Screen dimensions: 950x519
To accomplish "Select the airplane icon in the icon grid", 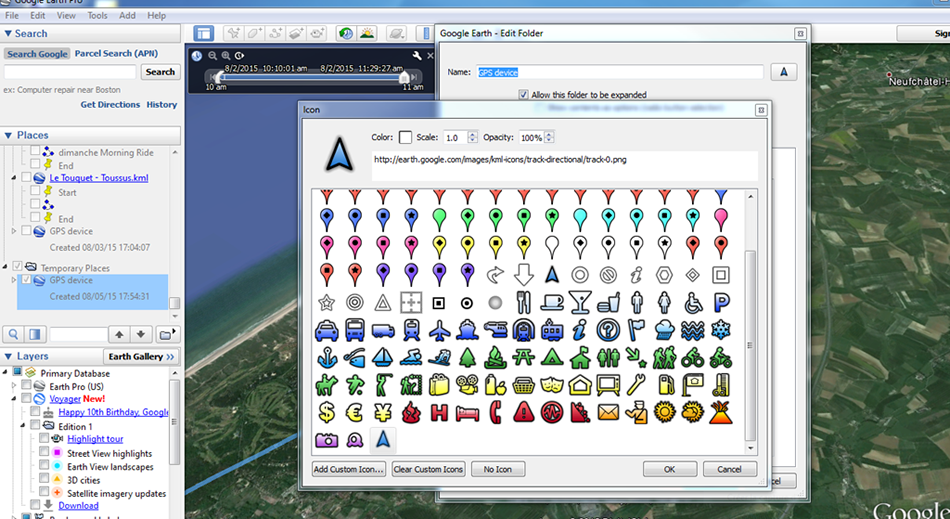I will click(x=439, y=329).
